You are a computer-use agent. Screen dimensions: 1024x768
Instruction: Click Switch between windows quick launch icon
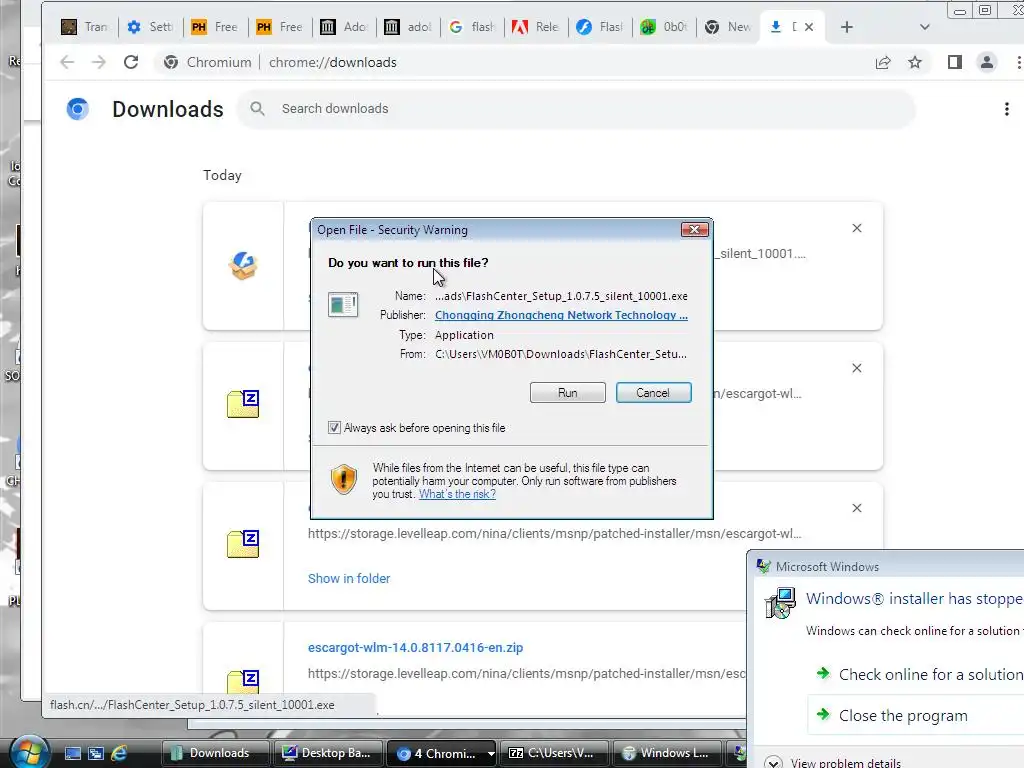96,753
